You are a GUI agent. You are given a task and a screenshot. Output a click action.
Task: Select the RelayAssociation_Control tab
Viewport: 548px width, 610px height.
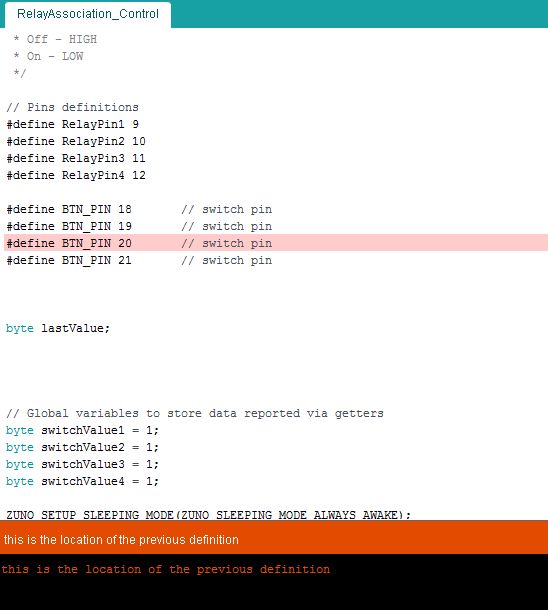point(88,14)
